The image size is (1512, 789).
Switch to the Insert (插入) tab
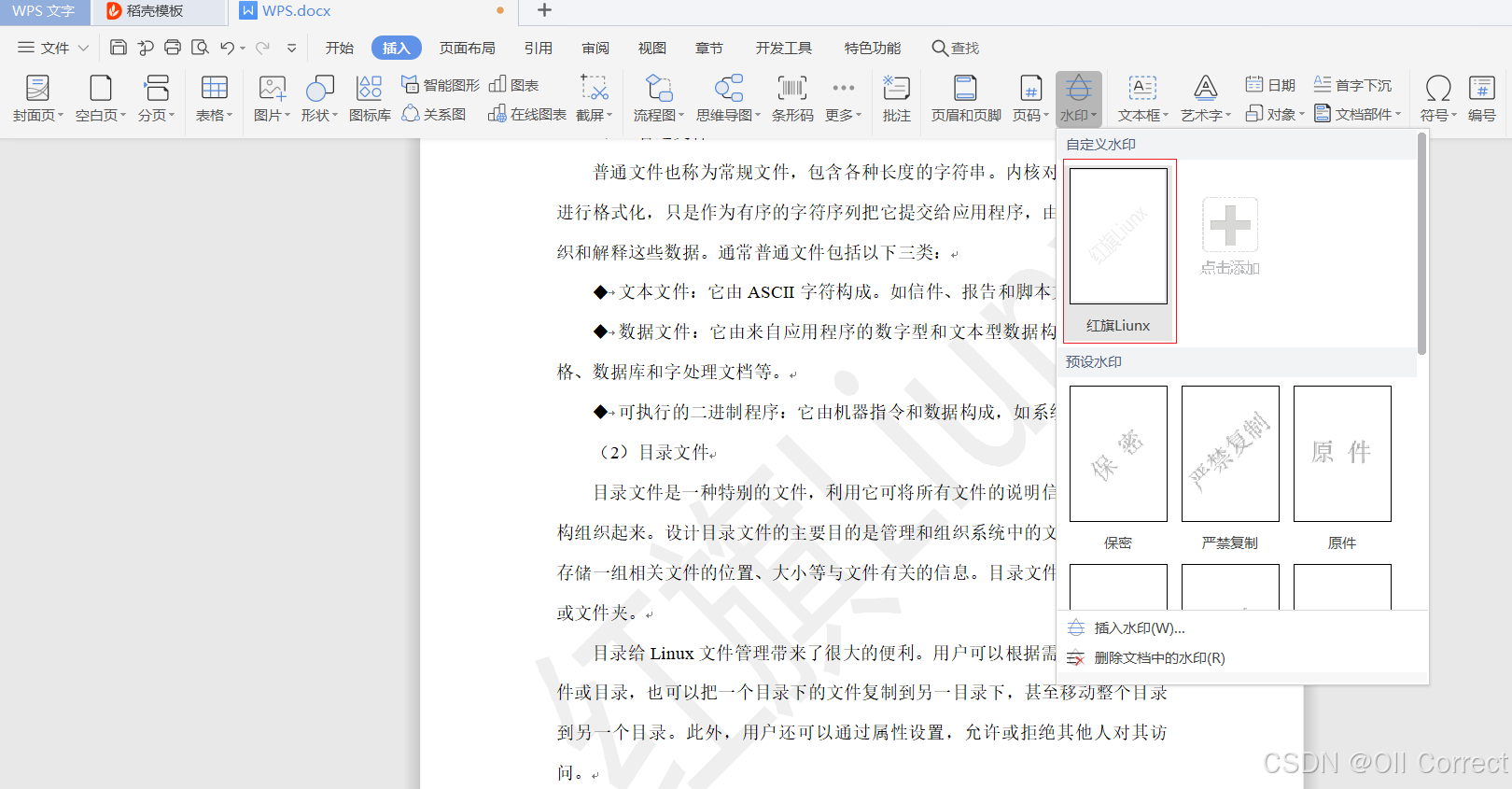[x=396, y=48]
